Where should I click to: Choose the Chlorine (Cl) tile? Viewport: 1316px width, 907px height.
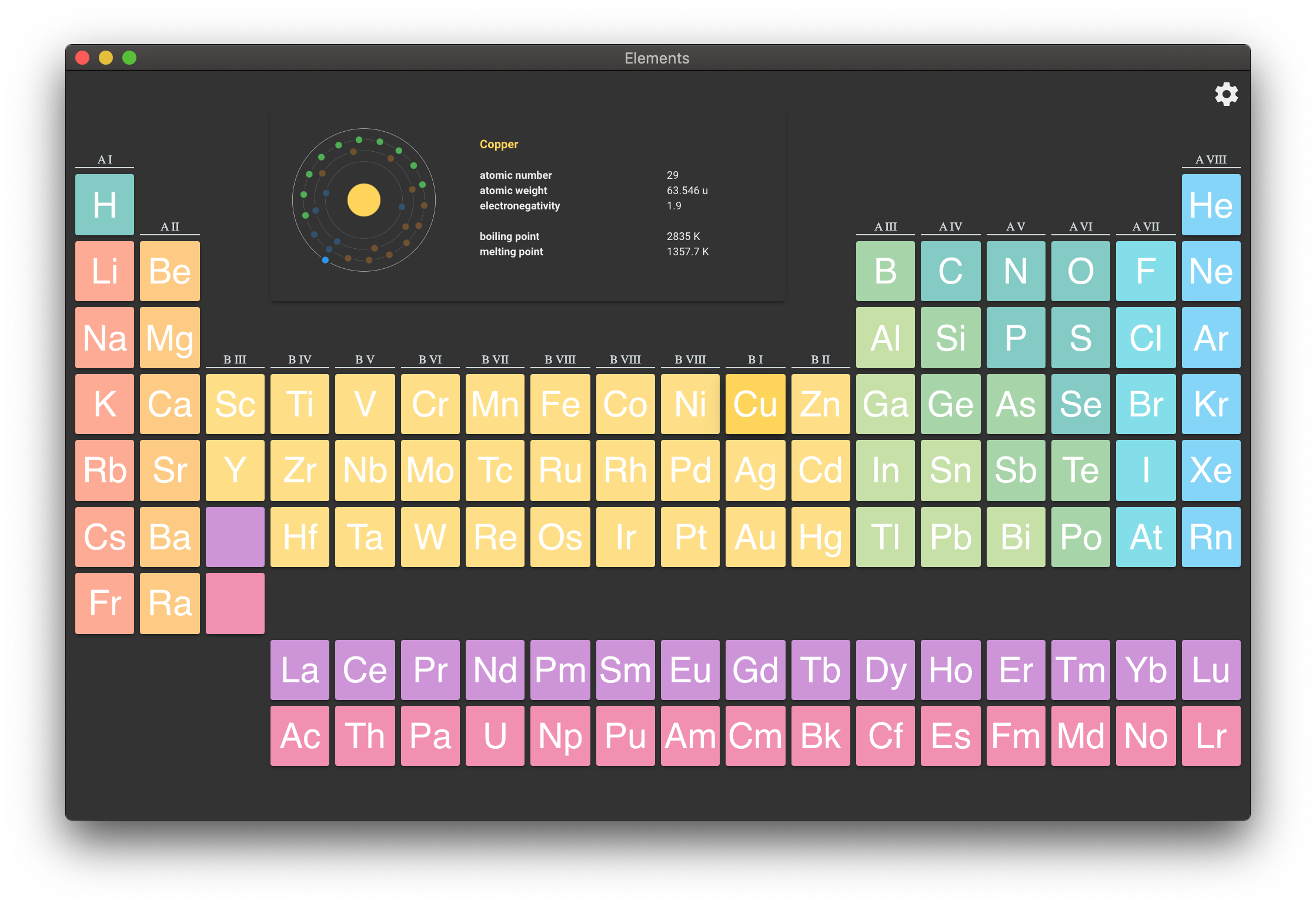pyautogui.click(x=1145, y=338)
